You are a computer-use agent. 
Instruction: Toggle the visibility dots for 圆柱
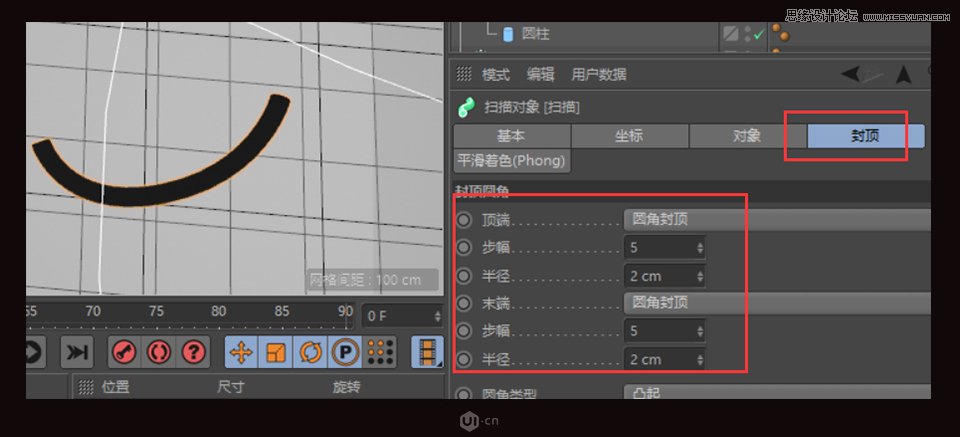(747, 34)
